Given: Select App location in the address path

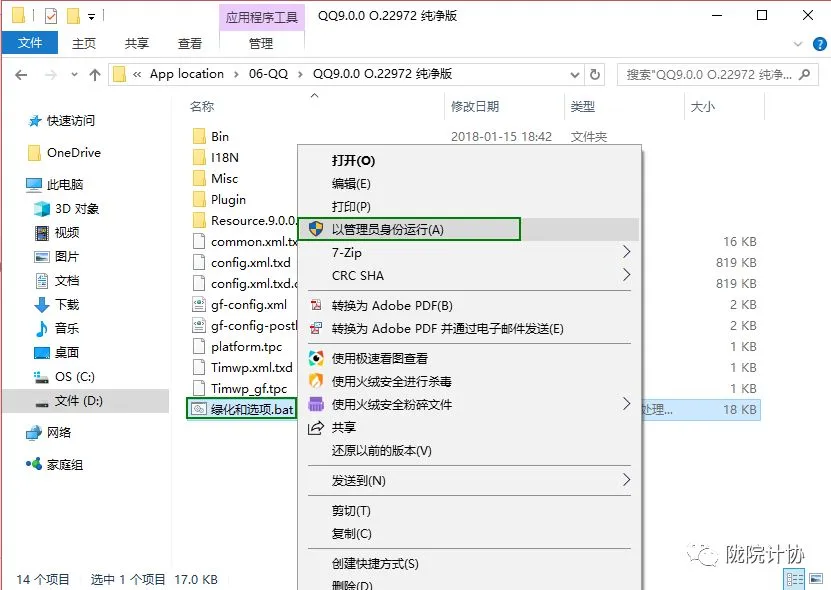Looking at the screenshot, I should click(x=187, y=74).
